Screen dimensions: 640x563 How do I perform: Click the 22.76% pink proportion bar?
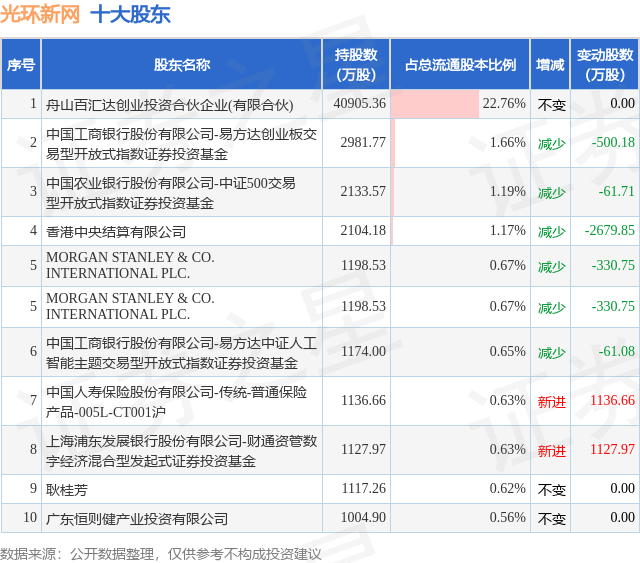point(435,104)
